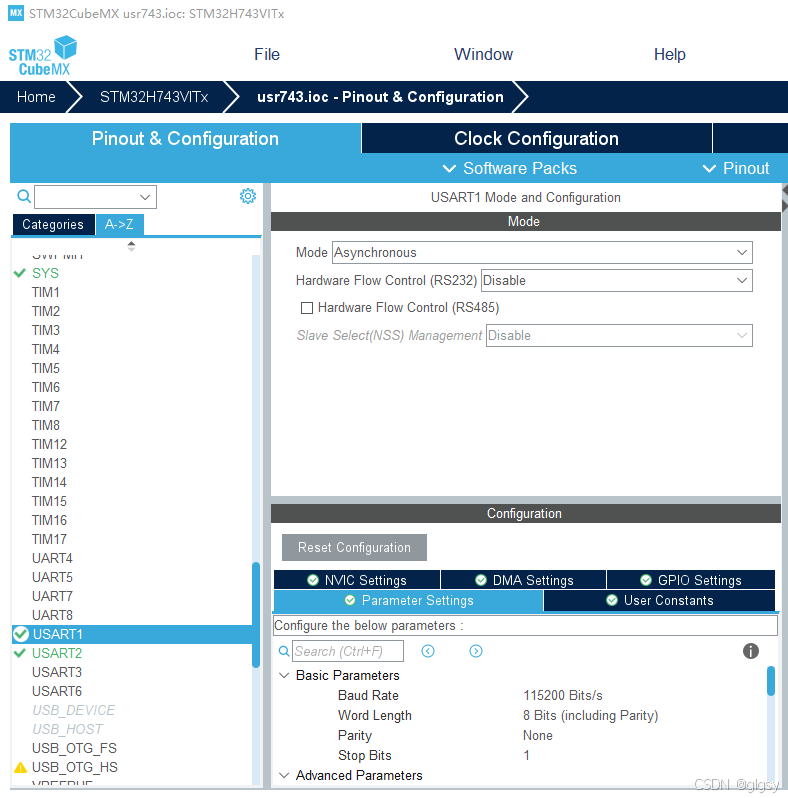Select TIM1 in the peripheral list
The height and width of the screenshot is (798, 788).
(46, 292)
